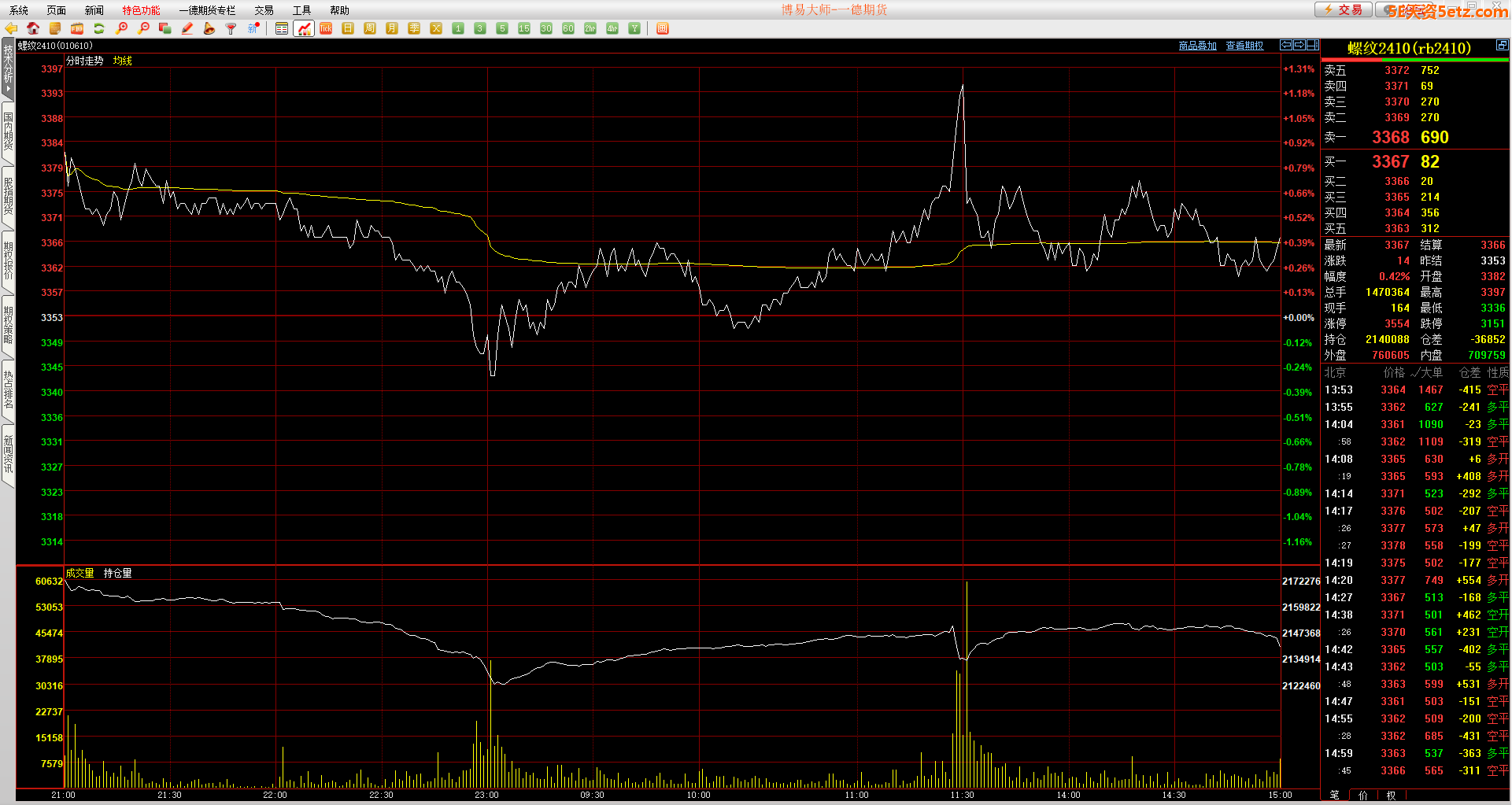Select the red drawing pencil tool
The image size is (1512, 805).
(x=187, y=28)
